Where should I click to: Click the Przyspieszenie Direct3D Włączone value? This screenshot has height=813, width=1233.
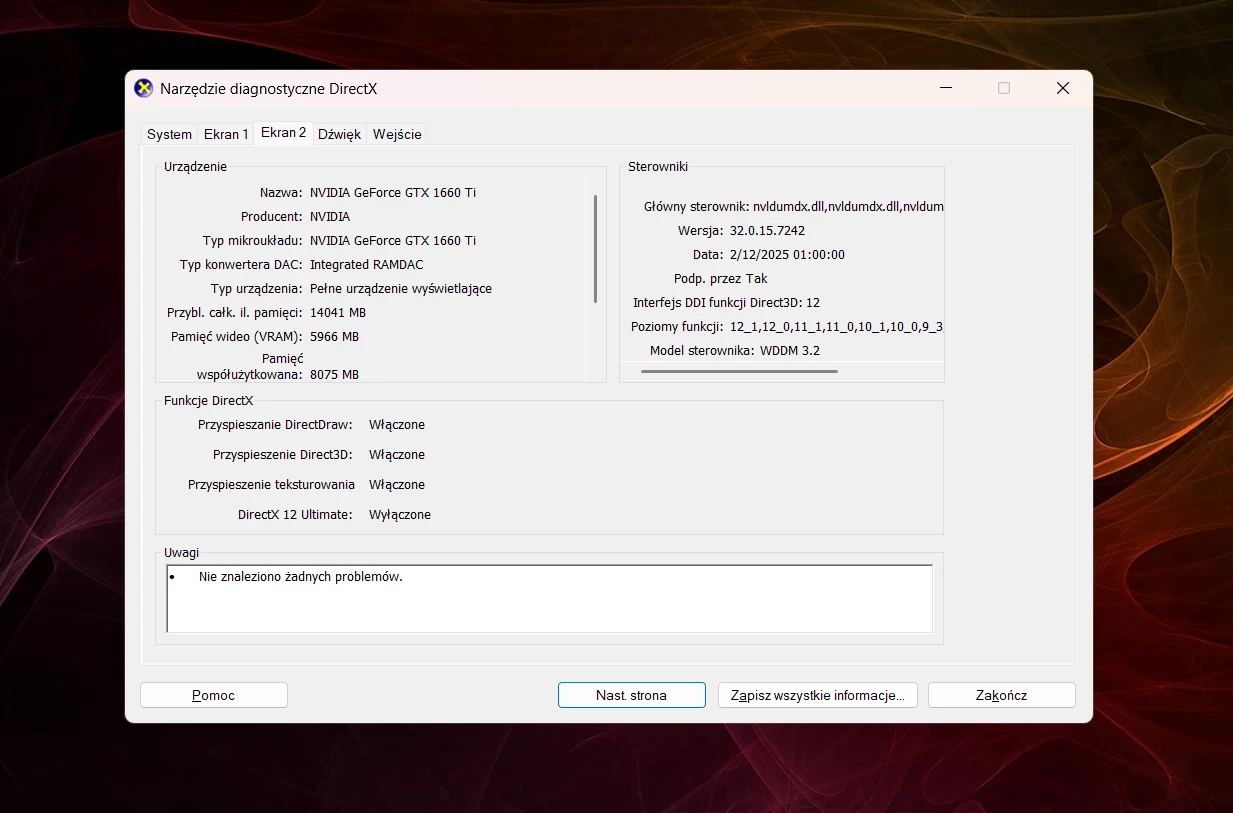397,454
